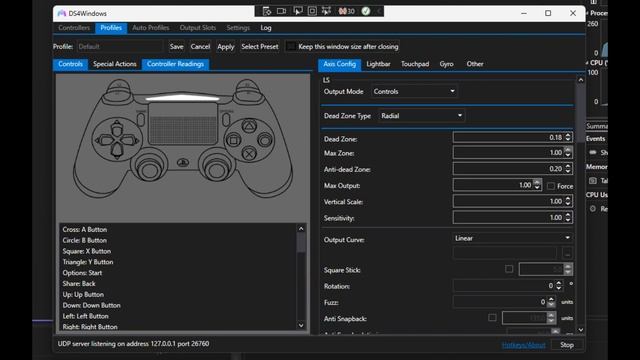Click the Stop button at bottom right
This screenshot has width=640, height=360.
(567, 345)
